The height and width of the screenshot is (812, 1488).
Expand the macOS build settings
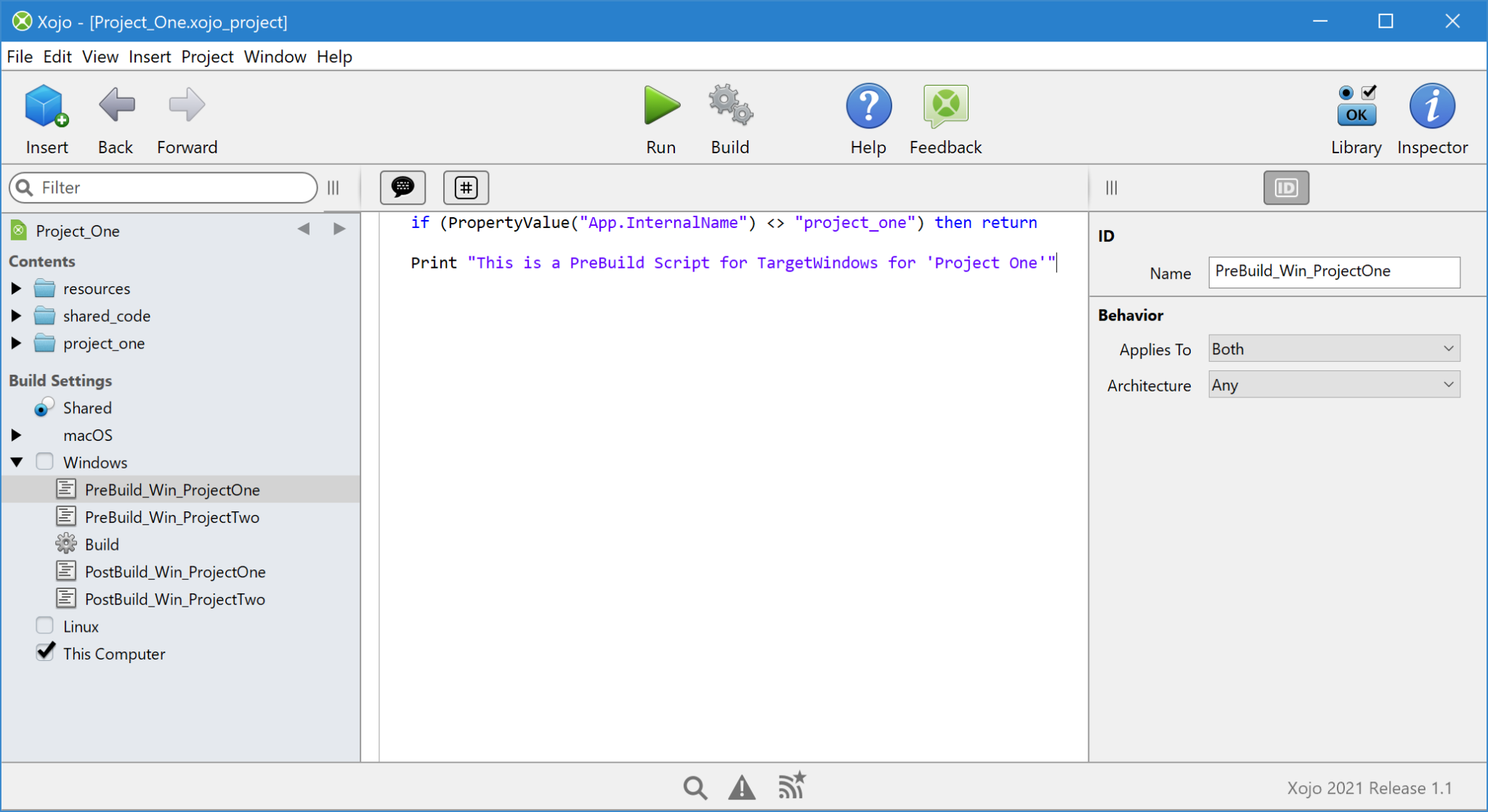16,435
